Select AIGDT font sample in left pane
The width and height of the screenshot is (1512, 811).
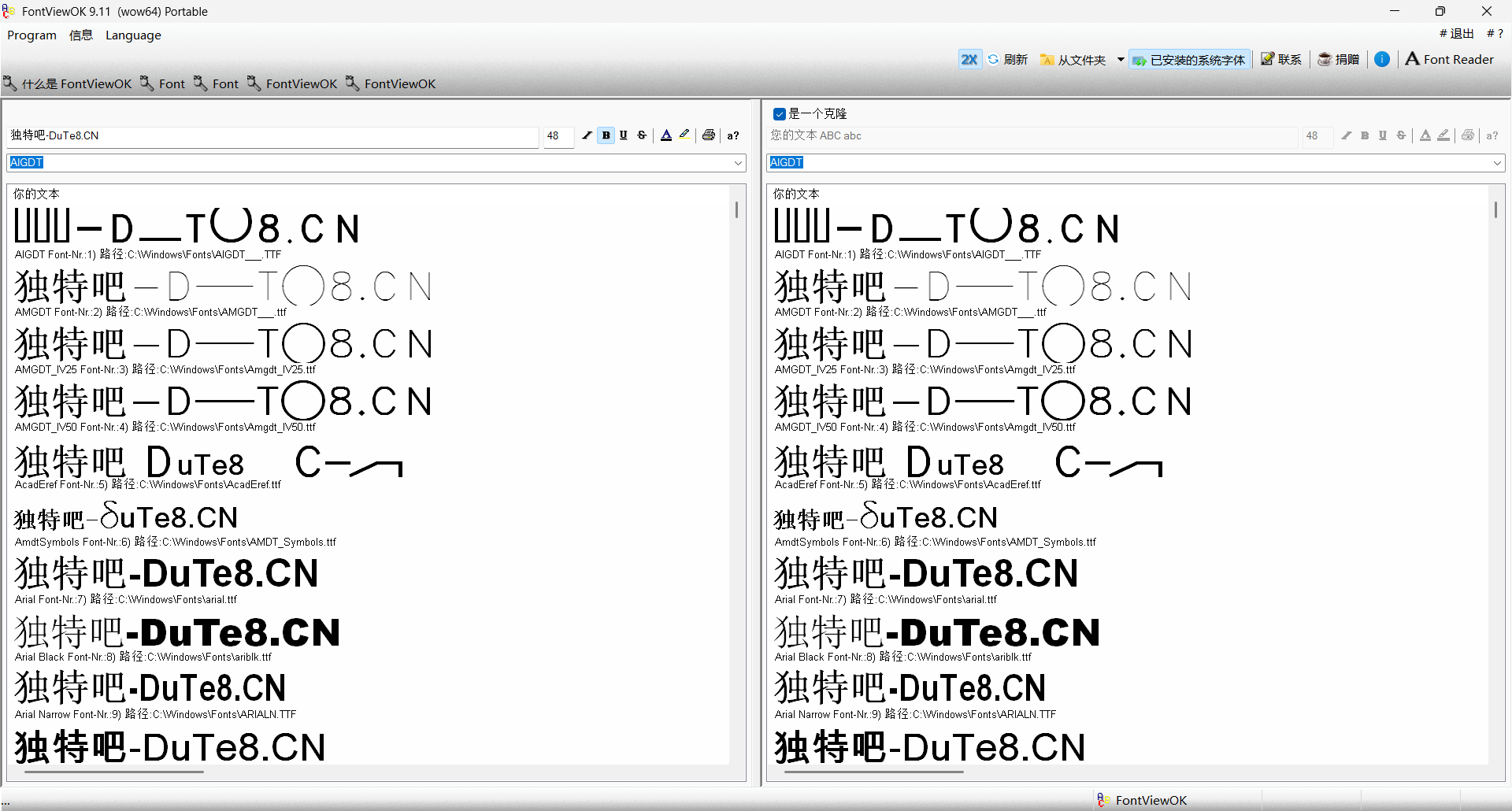tap(187, 228)
